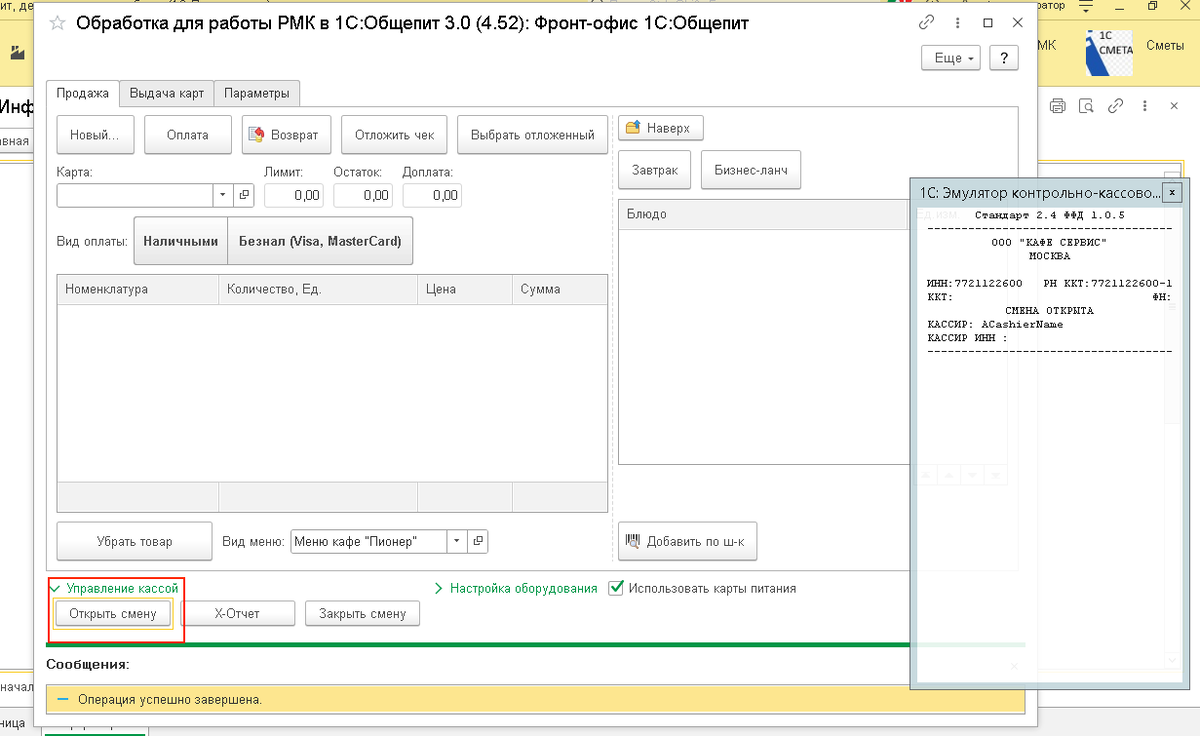Open the main window toolbar dropdown lines icon
Image resolution: width=1200 pixels, height=736 pixels.
pos(1085,6)
